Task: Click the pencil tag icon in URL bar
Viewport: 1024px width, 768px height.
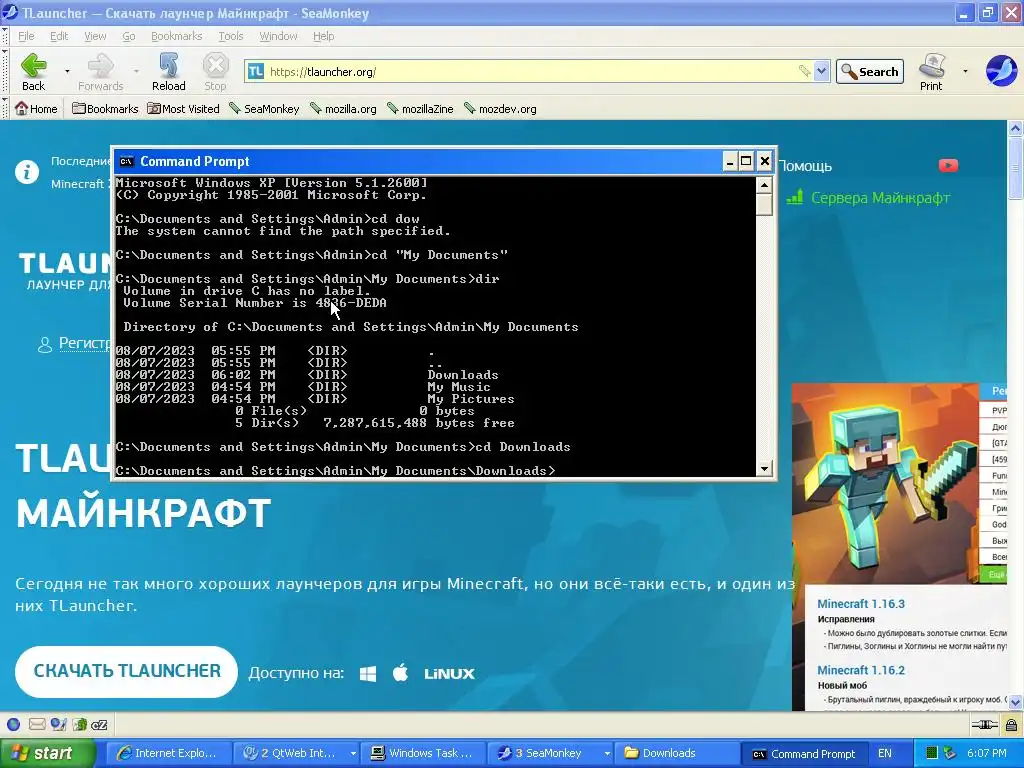Action: tap(804, 71)
